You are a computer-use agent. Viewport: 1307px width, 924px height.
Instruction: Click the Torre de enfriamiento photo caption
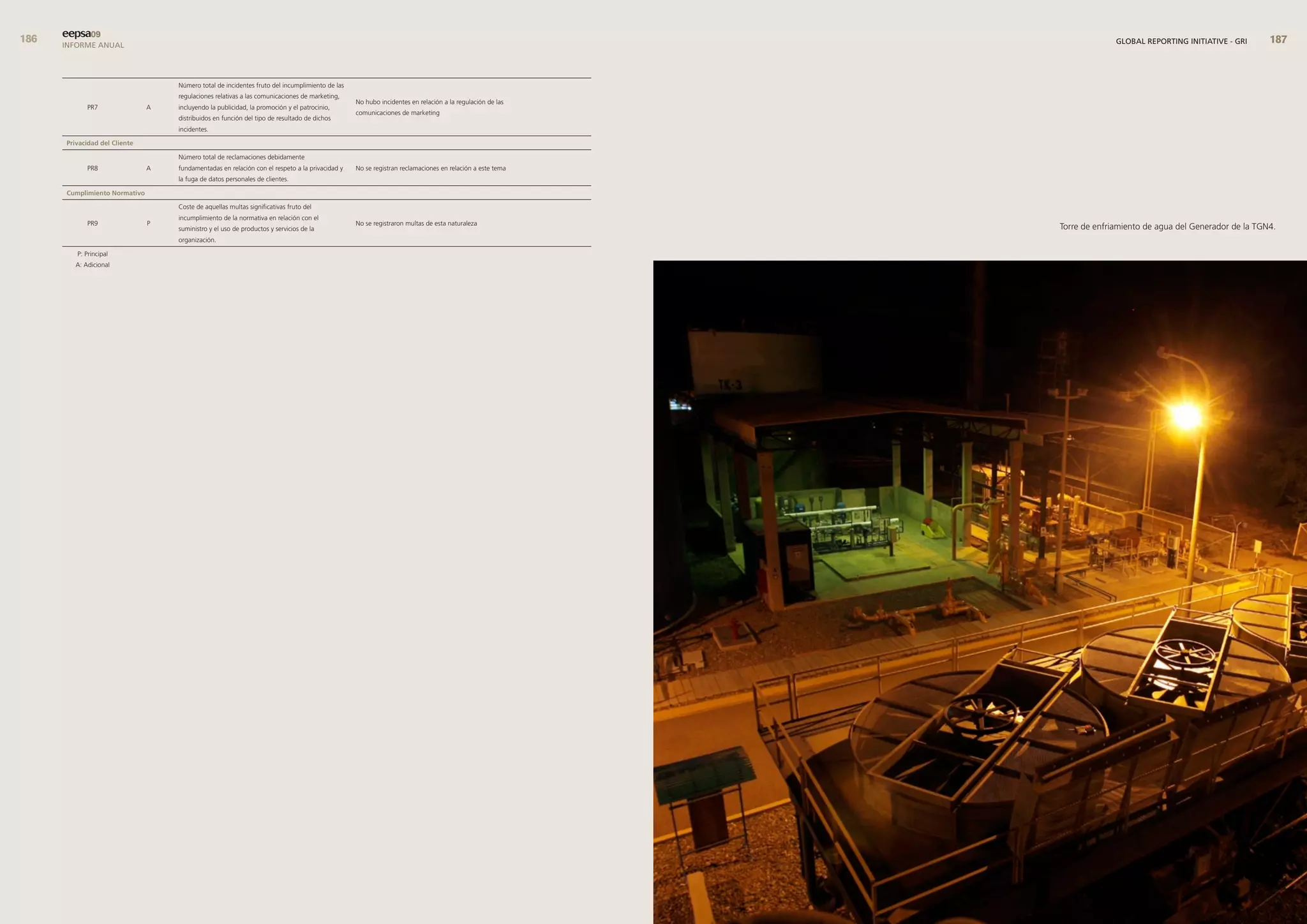tap(1167, 227)
